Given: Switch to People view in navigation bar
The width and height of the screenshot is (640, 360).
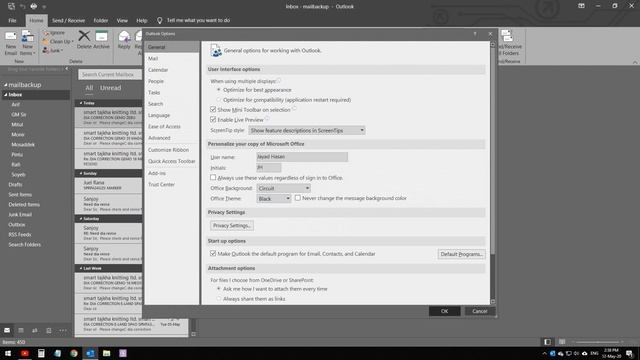Looking at the screenshot, I should (35, 330).
